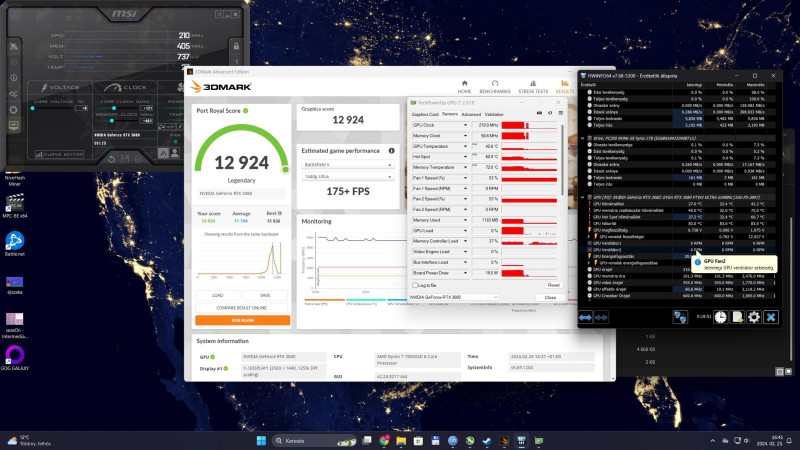Open the Home section in 3DMark
Viewport: 800px width, 450px height.
click(464, 86)
